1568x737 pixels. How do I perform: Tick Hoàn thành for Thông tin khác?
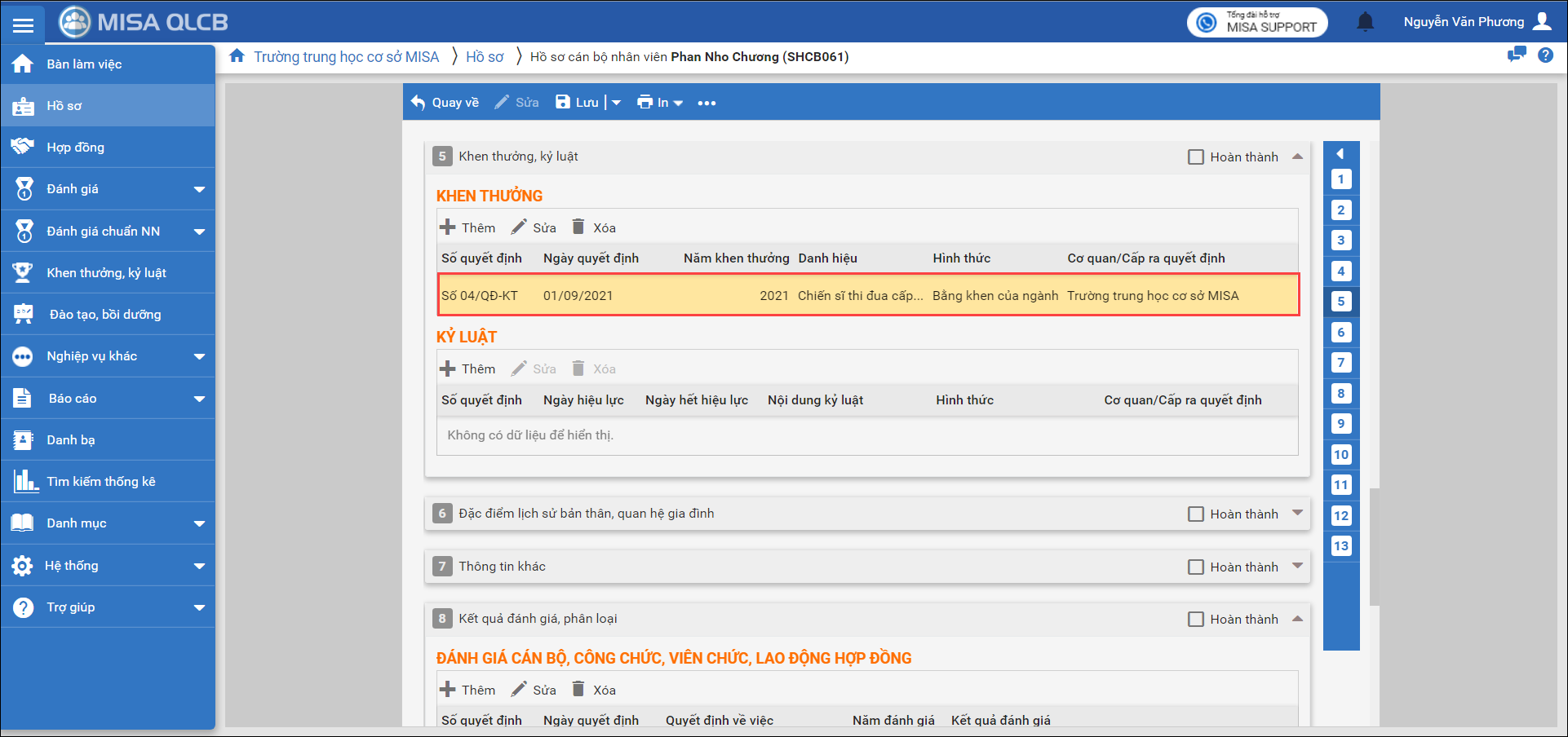(x=1196, y=567)
